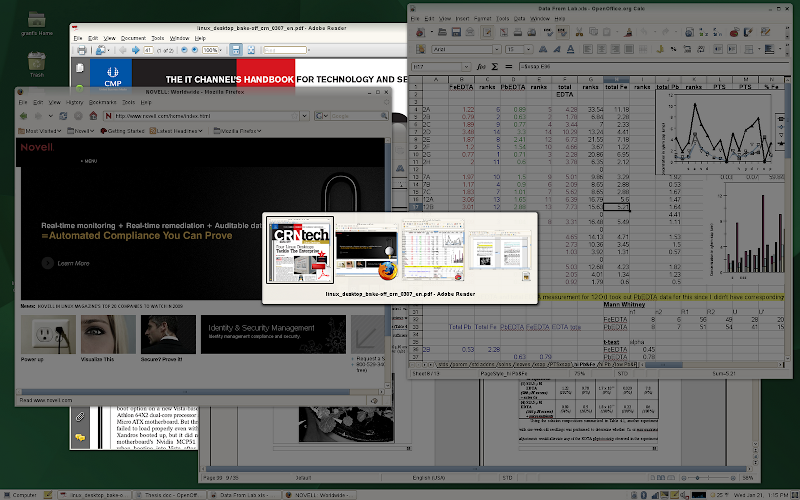Image resolution: width=800 pixels, height=500 pixels.
Task: Toggle scrolling pages view in Adobe Reader
Action: pos(235,50)
